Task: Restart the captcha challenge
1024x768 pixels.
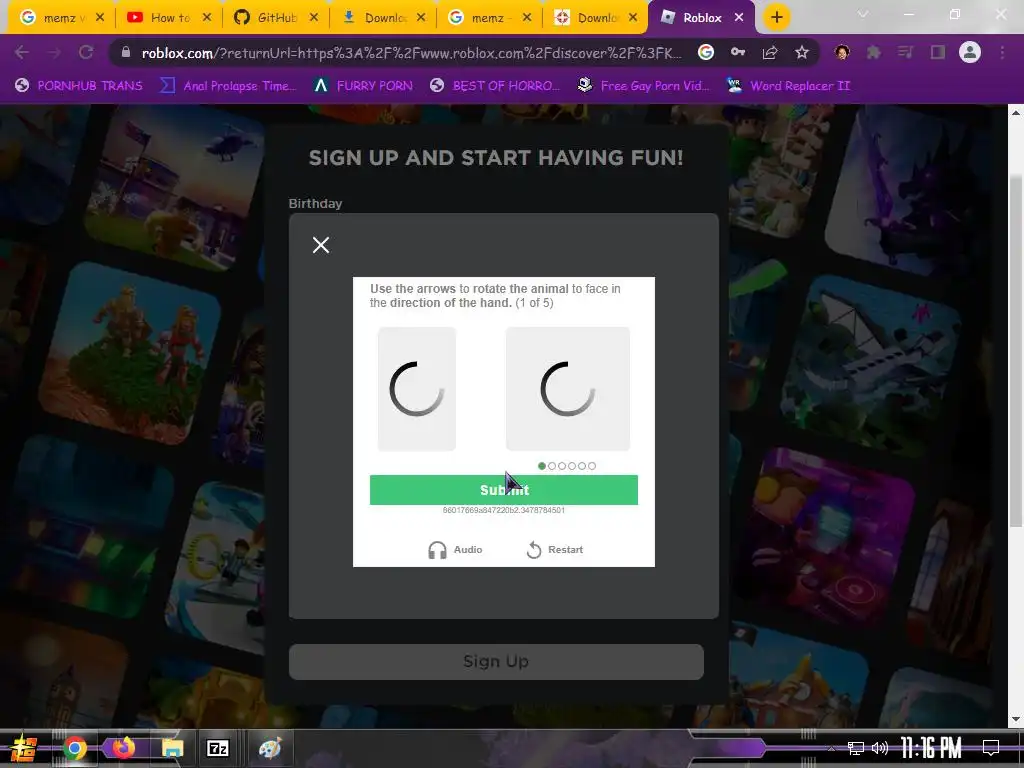Action: tap(554, 550)
